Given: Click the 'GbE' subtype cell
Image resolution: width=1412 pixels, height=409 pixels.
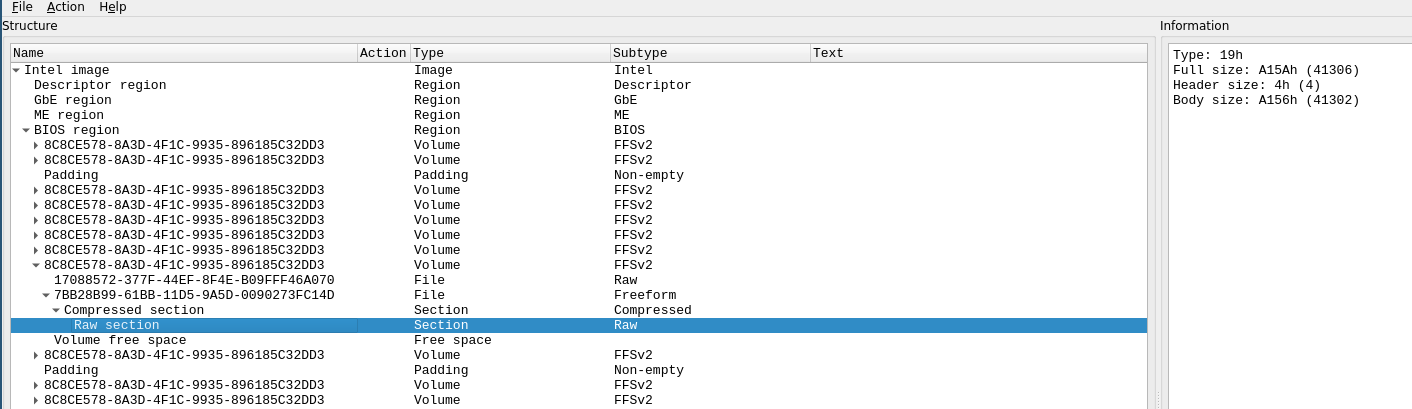Looking at the screenshot, I should (x=625, y=100).
